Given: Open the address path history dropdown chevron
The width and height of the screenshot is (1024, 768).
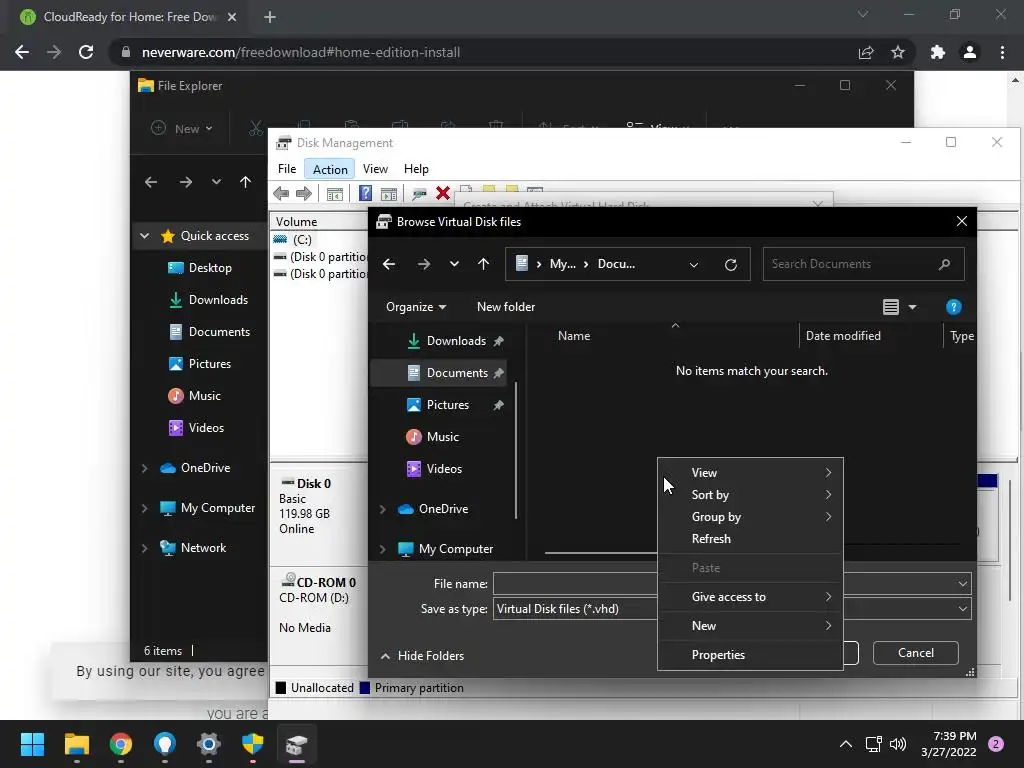Looking at the screenshot, I should pos(694,264).
